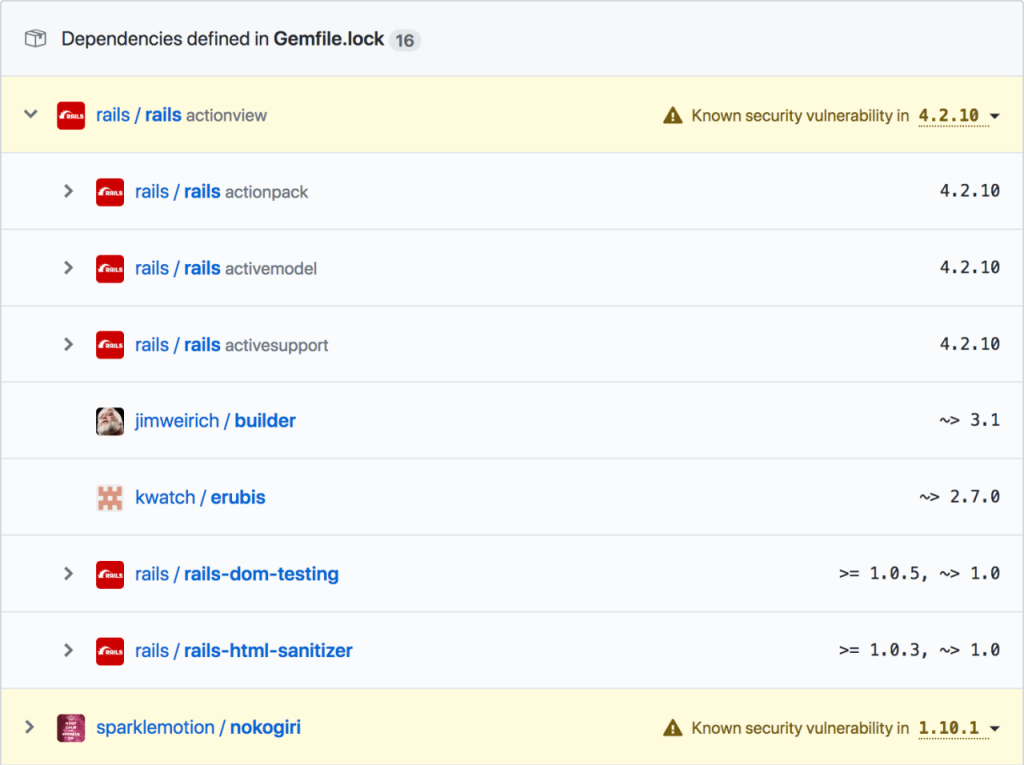The width and height of the screenshot is (1024, 765).
Task: Click Known security vulnerability text in actionview row
Action: [x=800, y=116]
